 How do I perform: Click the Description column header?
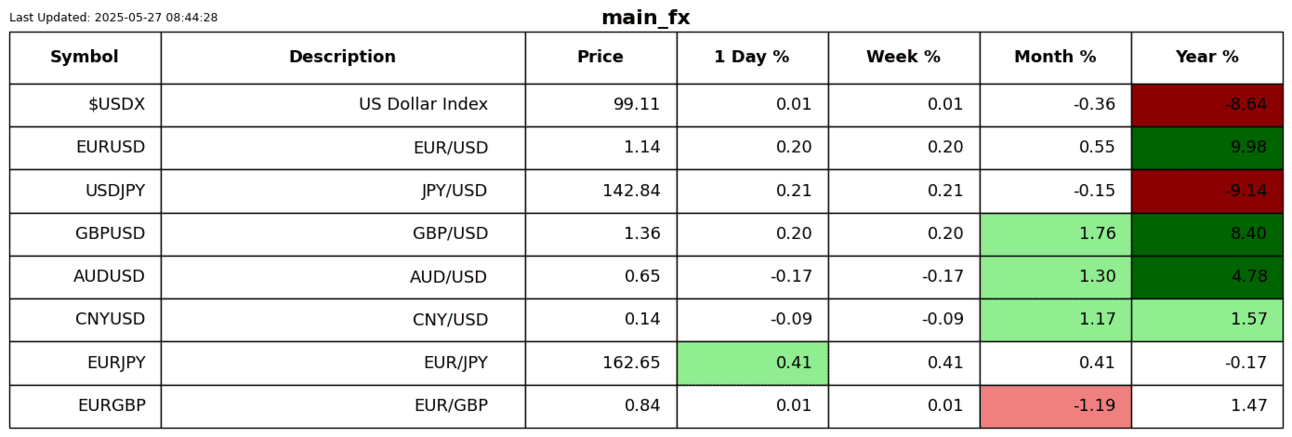(342, 57)
